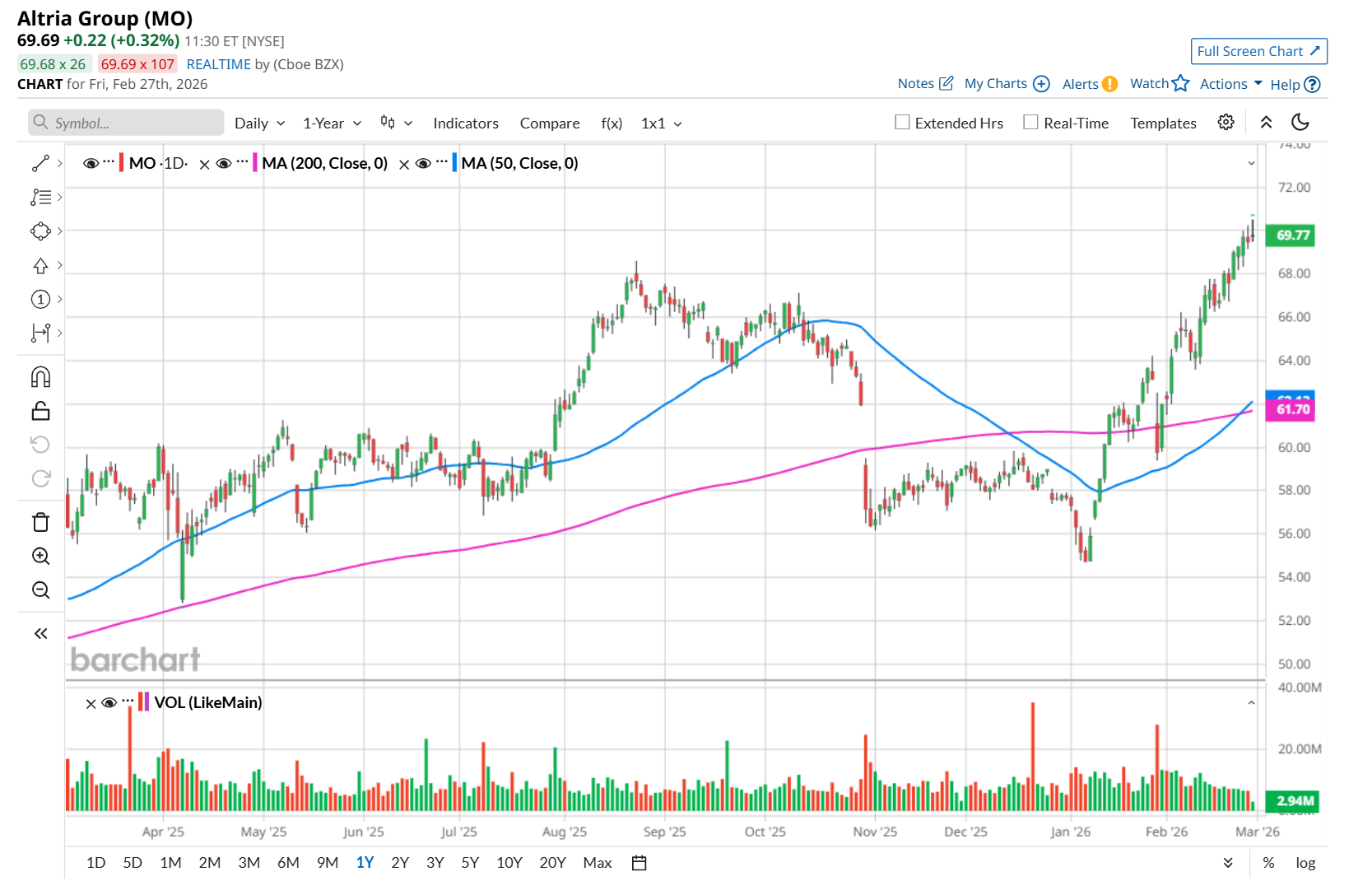Open the Indicators menu

coord(466,124)
